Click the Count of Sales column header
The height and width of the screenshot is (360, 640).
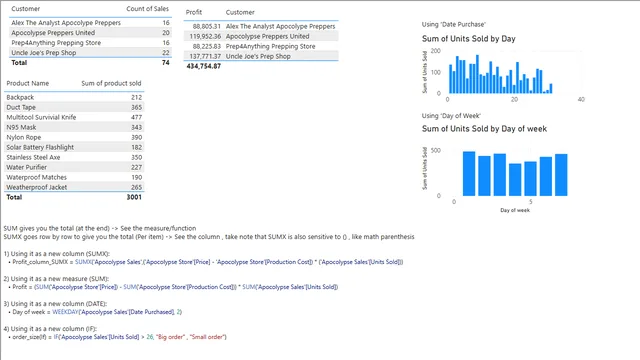click(147, 9)
